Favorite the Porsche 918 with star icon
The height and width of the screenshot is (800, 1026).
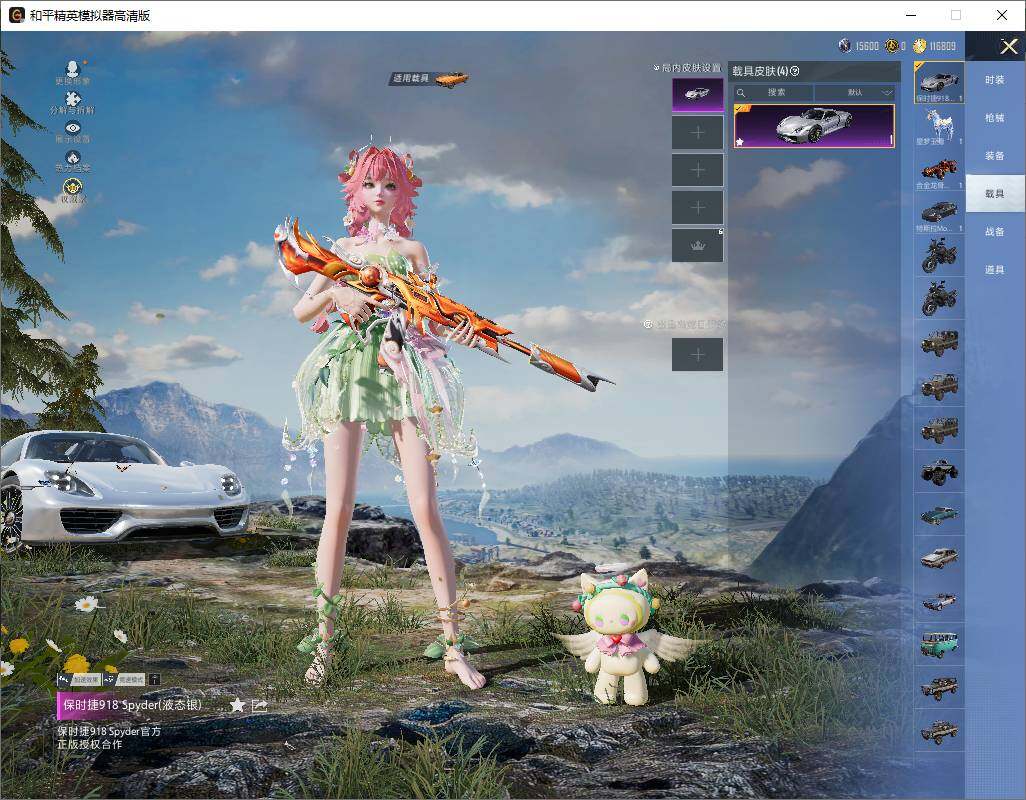tap(238, 705)
